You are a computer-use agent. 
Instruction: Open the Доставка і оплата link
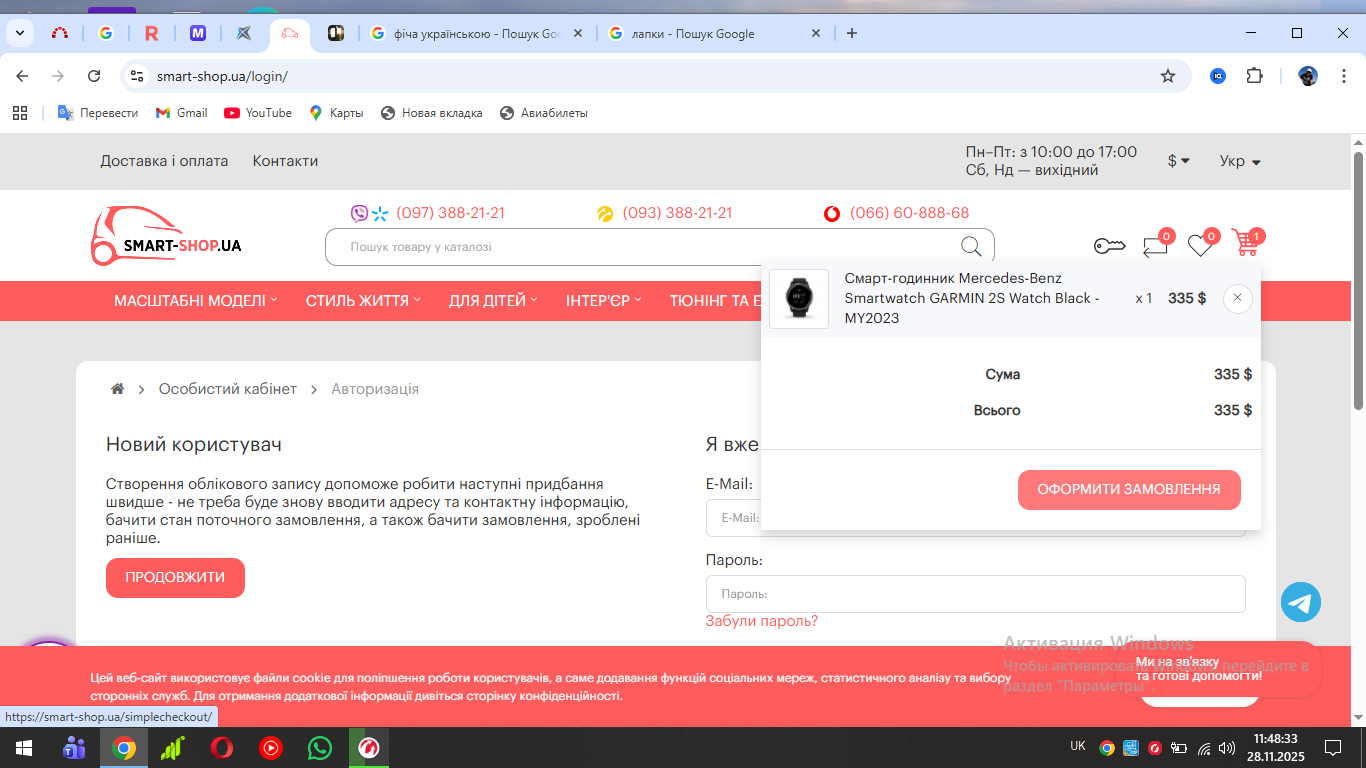tap(164, 161)
